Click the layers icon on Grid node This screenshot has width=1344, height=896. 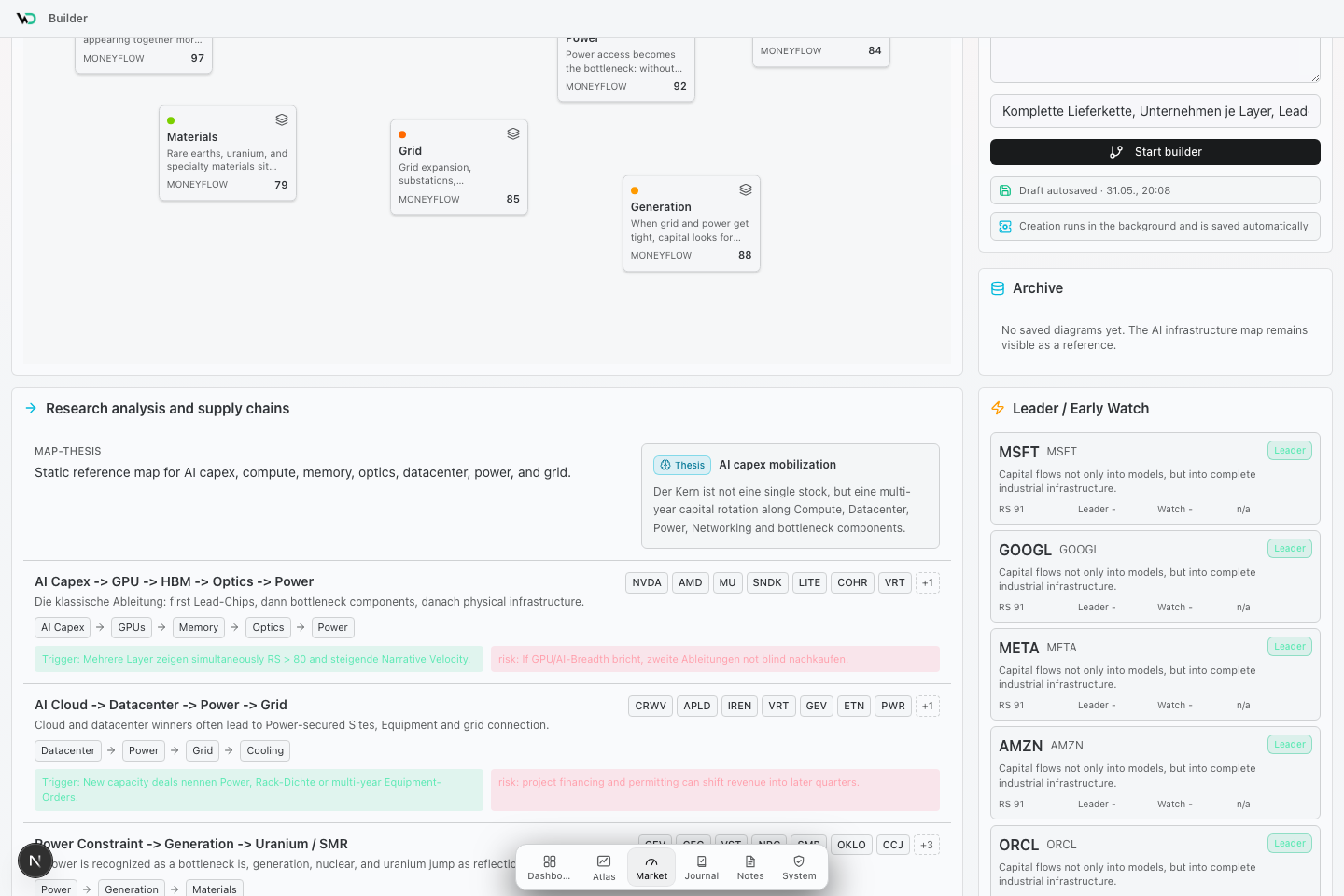[513, 134]
